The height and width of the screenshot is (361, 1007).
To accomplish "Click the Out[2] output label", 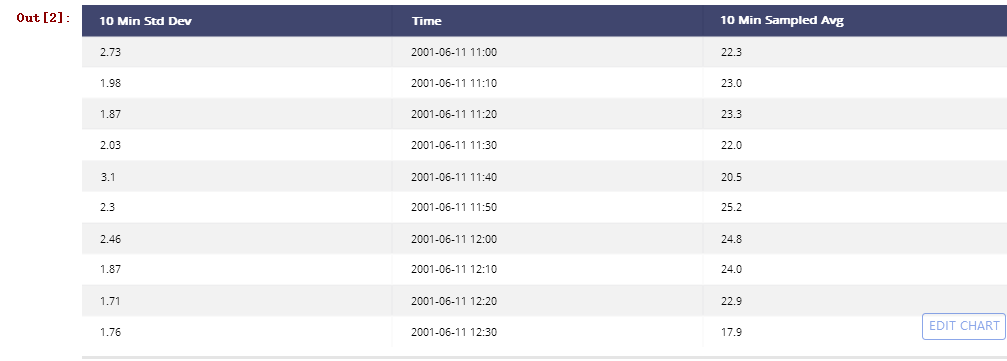I will pyautogui.click(x=44, y=18).
